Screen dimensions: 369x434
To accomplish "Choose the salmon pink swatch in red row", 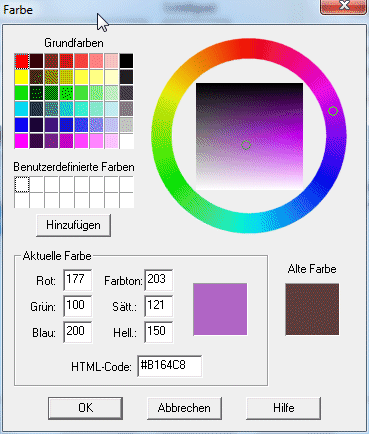I will (x=96, y=61).
